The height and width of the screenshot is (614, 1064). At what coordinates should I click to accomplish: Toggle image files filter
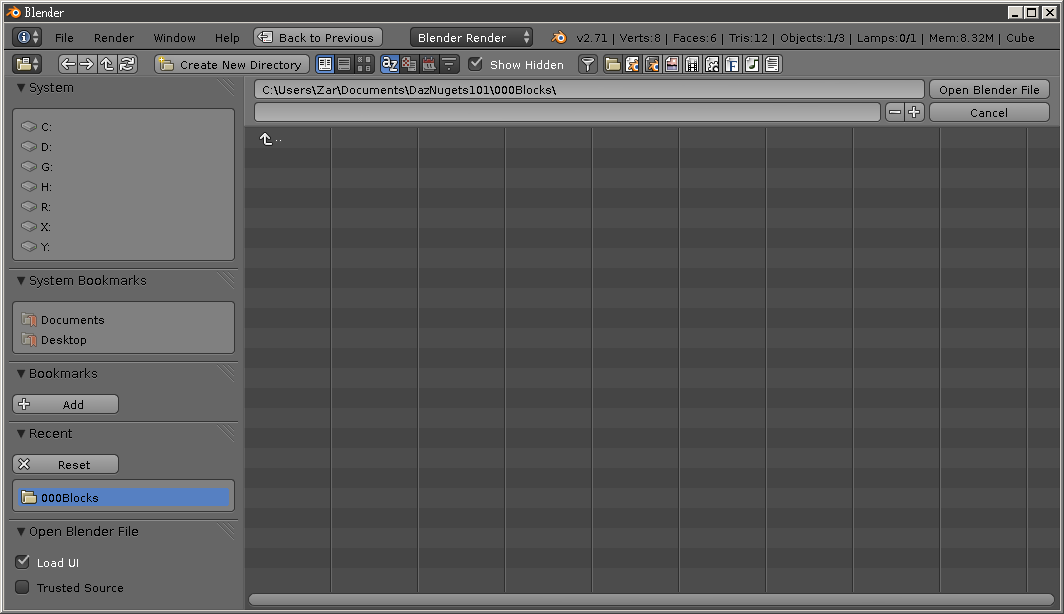click(x=672, y=64)
